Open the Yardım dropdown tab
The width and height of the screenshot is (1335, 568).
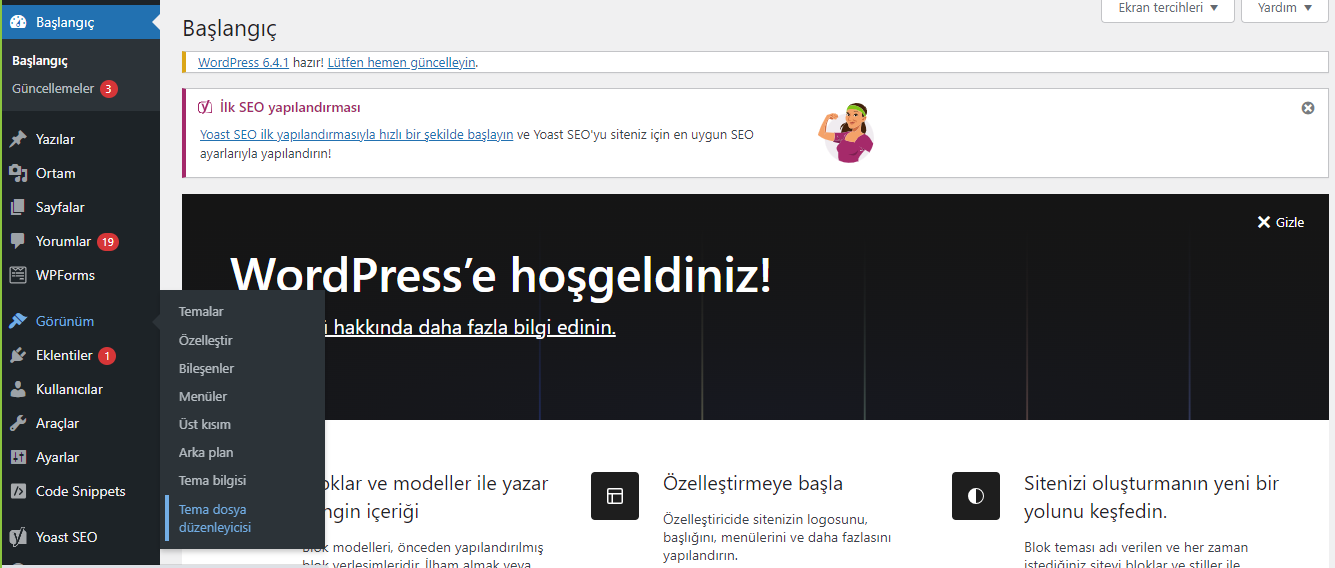1283,8
